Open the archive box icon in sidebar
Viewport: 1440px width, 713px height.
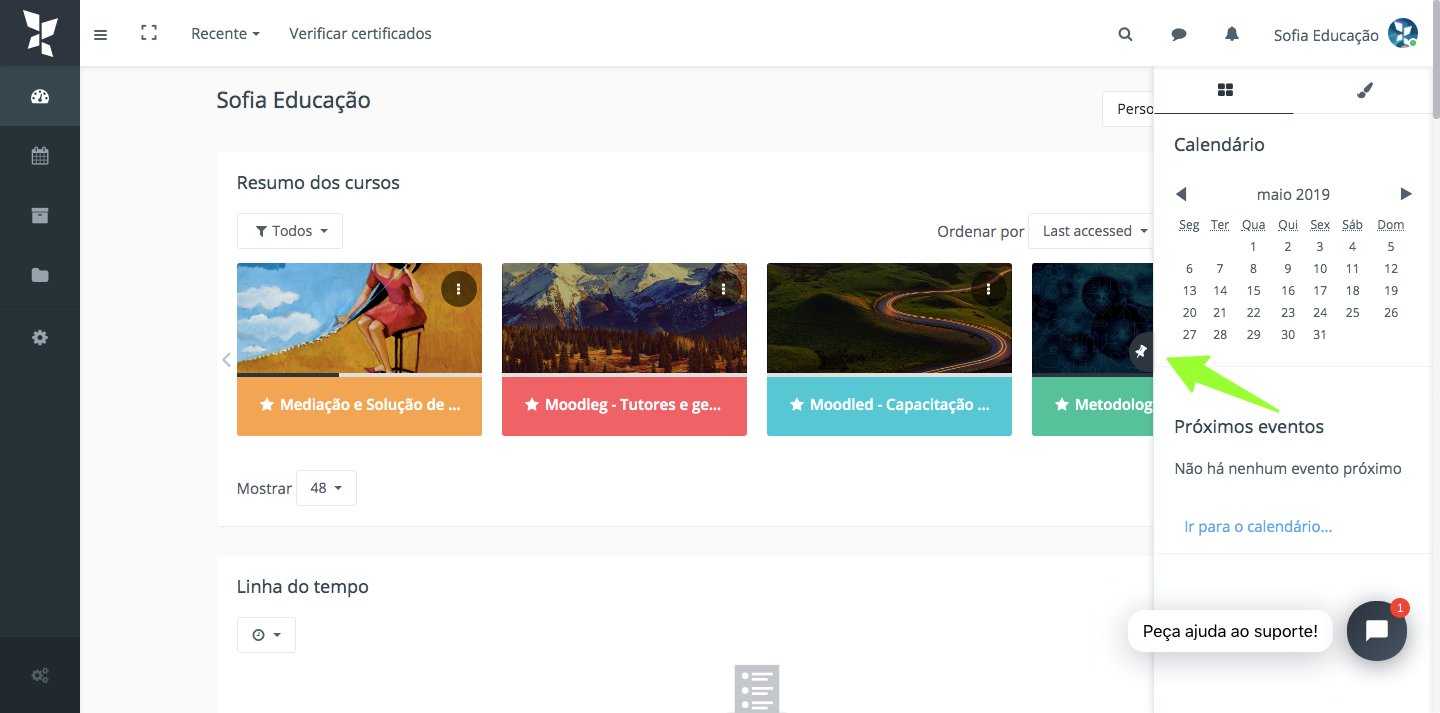coord(40,215)
